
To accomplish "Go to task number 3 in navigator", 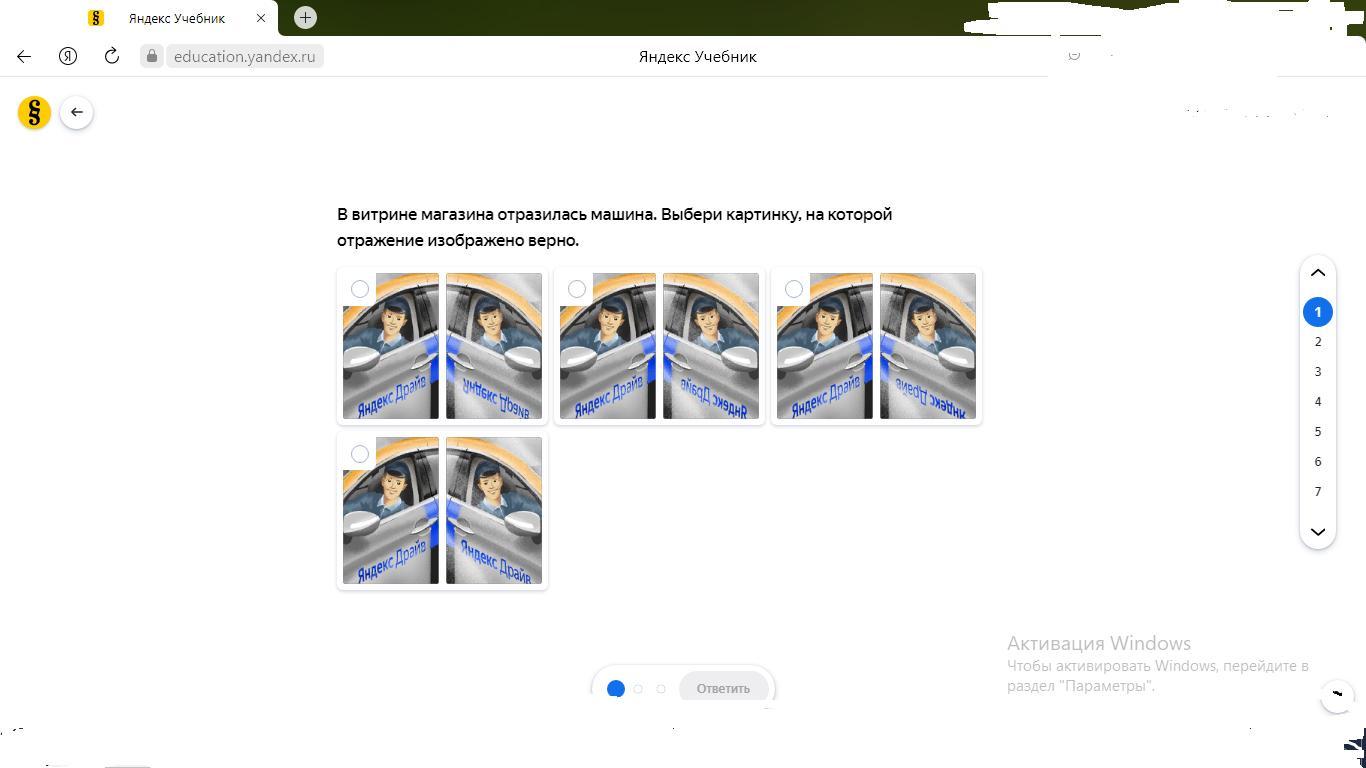I will click(1318, 372).
